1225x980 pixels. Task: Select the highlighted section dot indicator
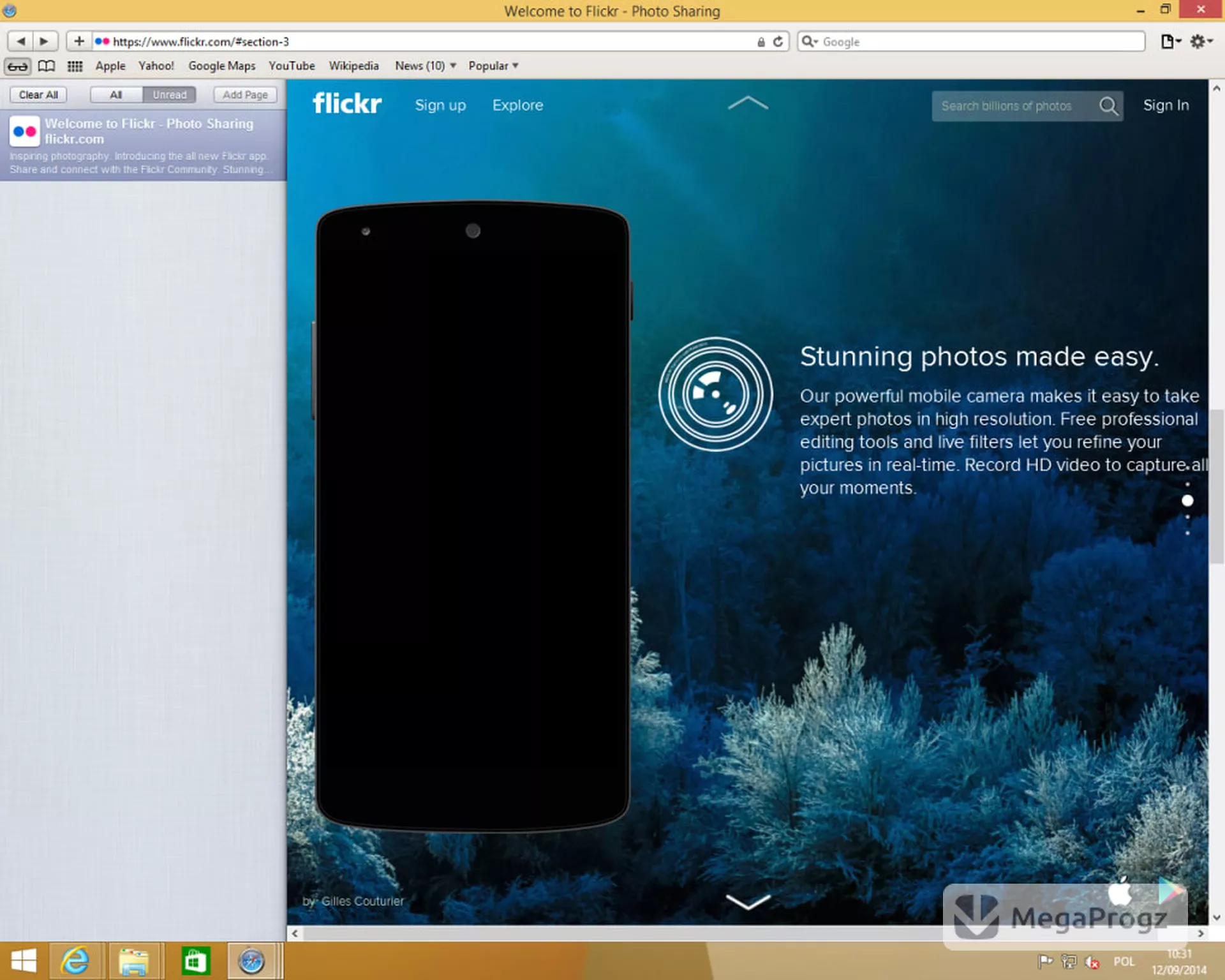tap(1187, 501)
